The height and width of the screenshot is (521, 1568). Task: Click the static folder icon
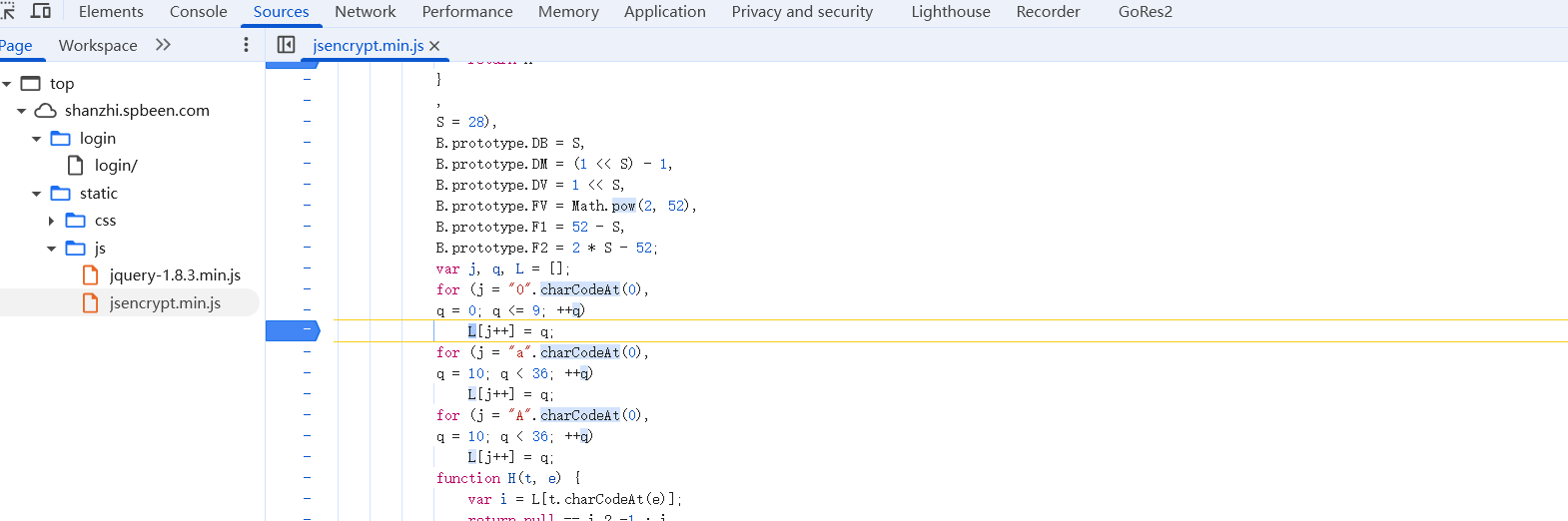(61, 194)
